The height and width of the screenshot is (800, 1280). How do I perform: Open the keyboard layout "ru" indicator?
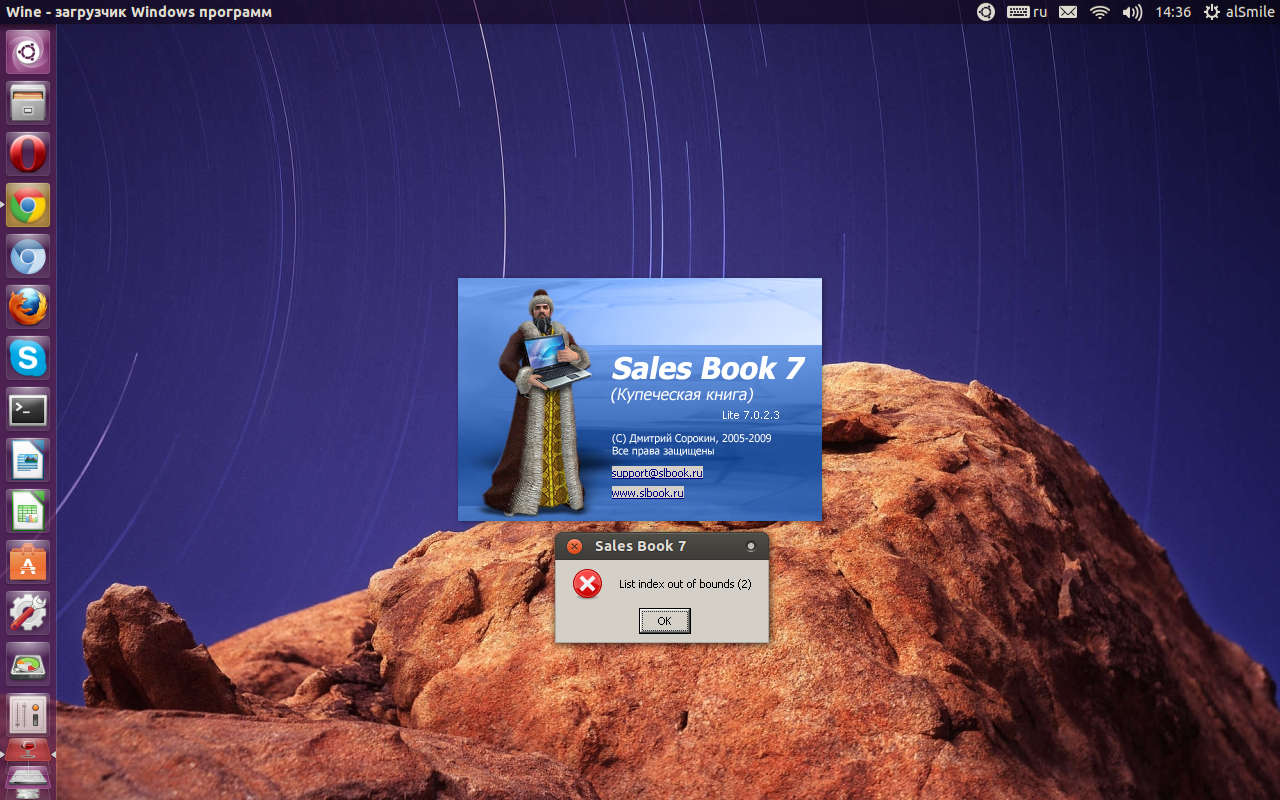(x=1027, y=12)
